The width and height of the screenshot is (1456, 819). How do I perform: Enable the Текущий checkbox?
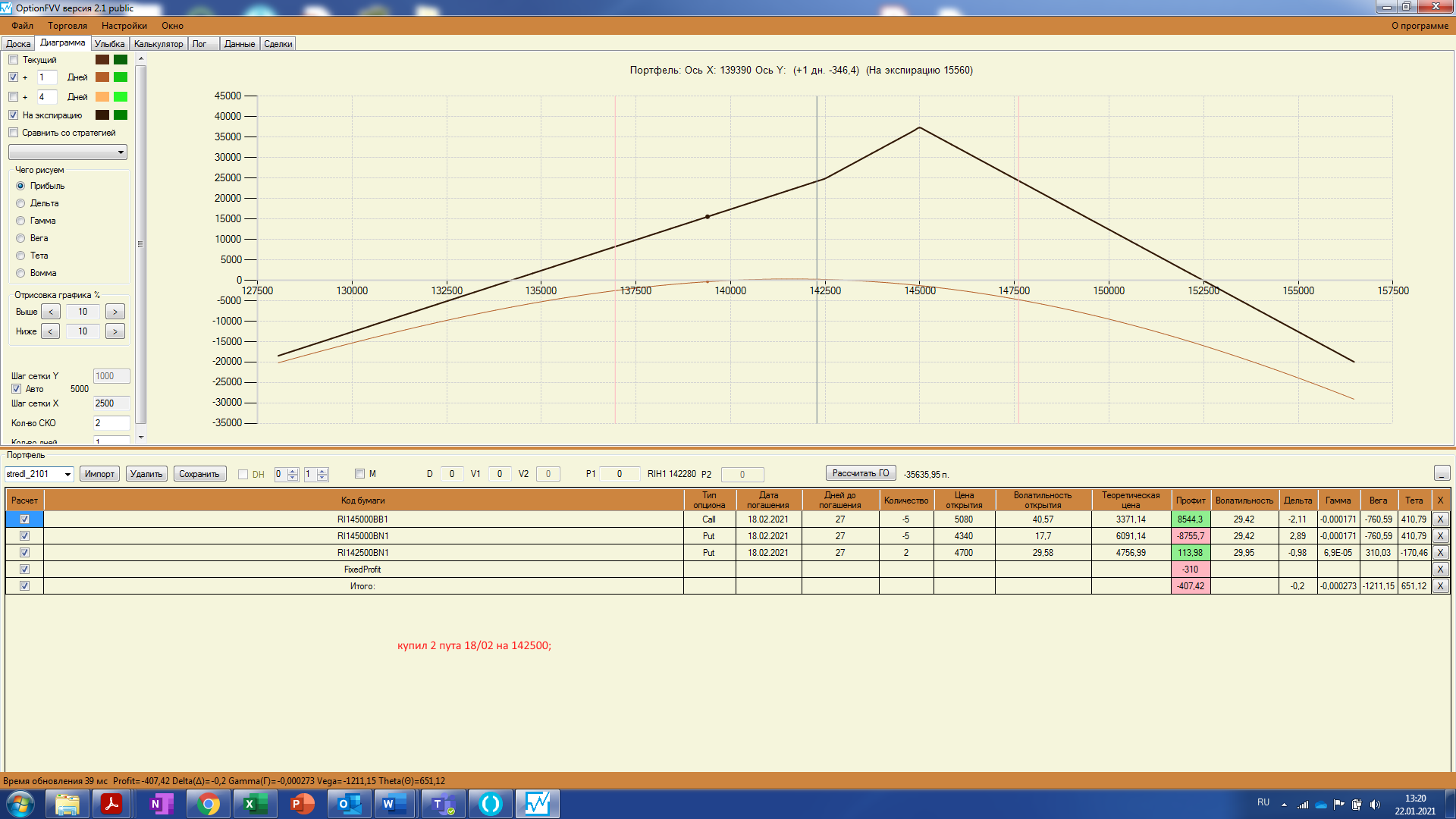pos(14,60)
